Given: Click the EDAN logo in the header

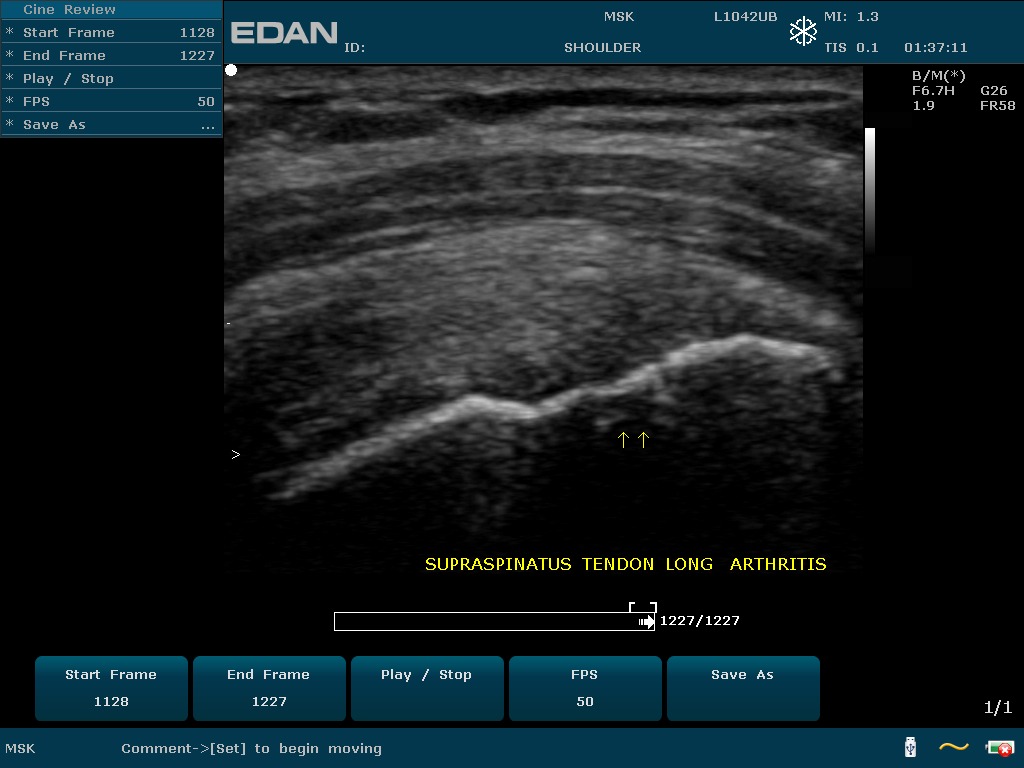Looking at the screenshot, I should (x=284, y=33).
